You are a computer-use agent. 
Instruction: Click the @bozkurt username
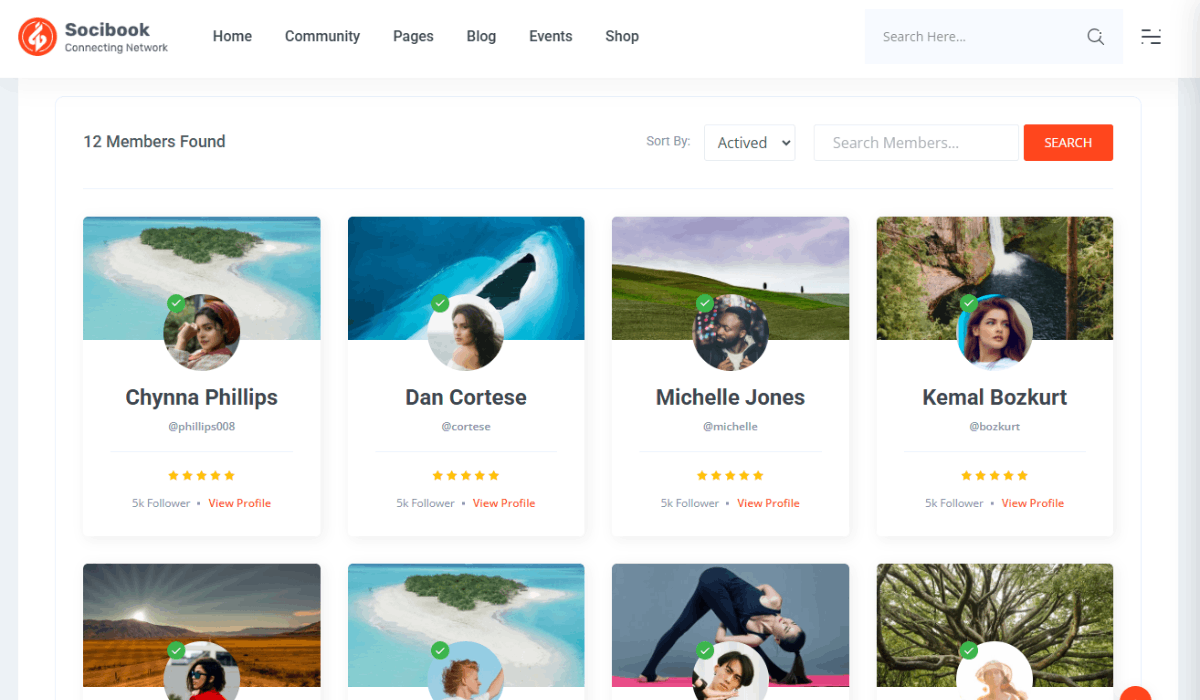(995, 427)
